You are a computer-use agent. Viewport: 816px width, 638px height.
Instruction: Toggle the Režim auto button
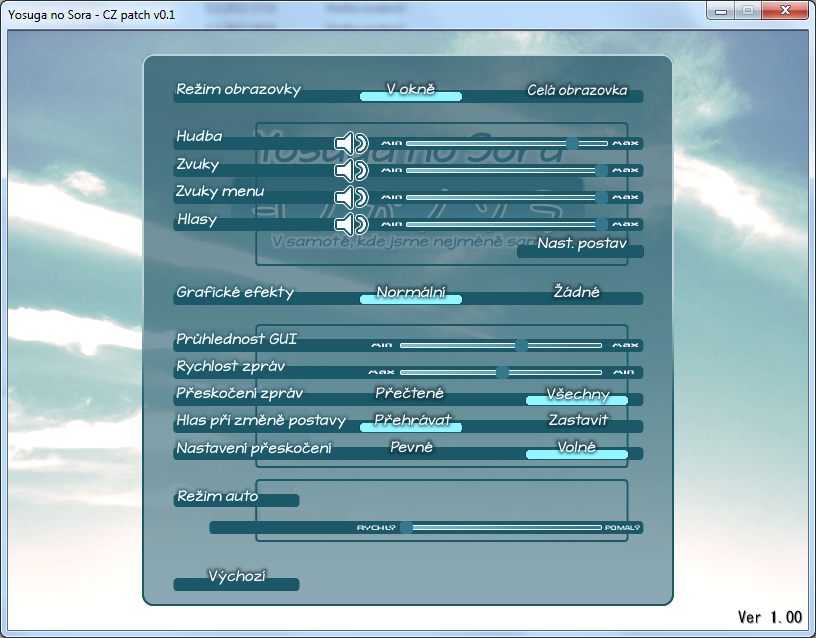236,498
